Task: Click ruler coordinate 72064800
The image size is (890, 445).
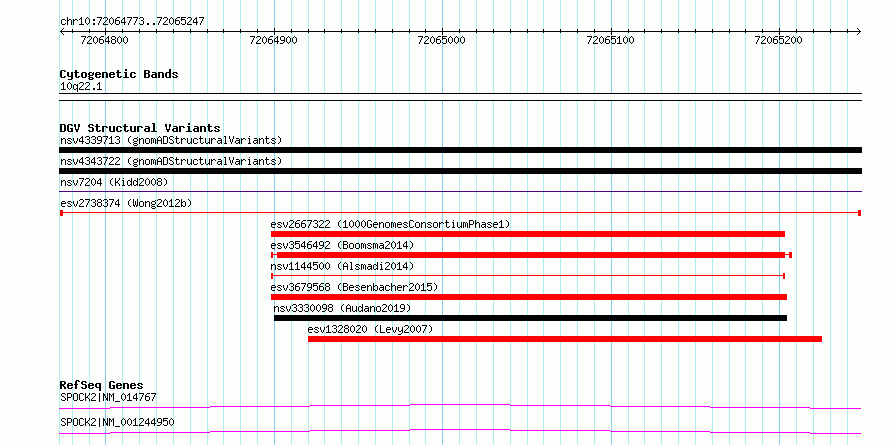Action: pyautogui.click(x=104, y=40)
